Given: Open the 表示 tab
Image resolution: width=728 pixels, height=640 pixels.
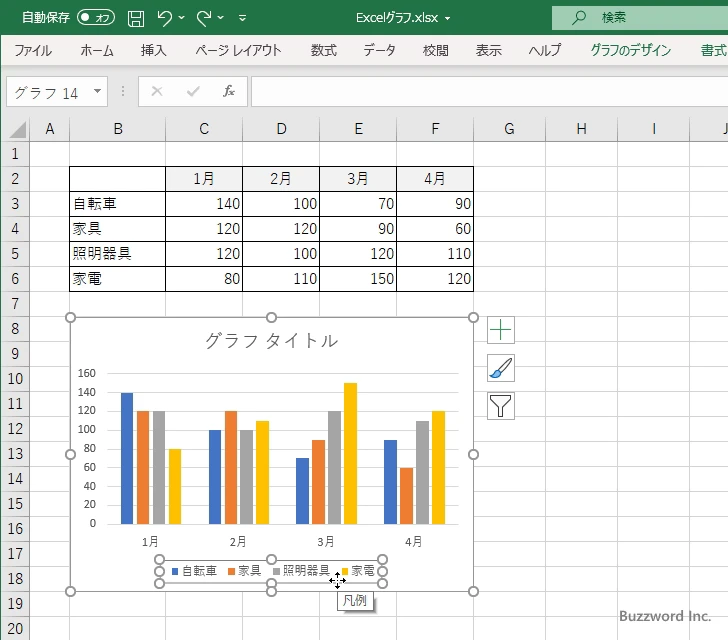Looking at the screenshot, I should (x=488, y=50).
